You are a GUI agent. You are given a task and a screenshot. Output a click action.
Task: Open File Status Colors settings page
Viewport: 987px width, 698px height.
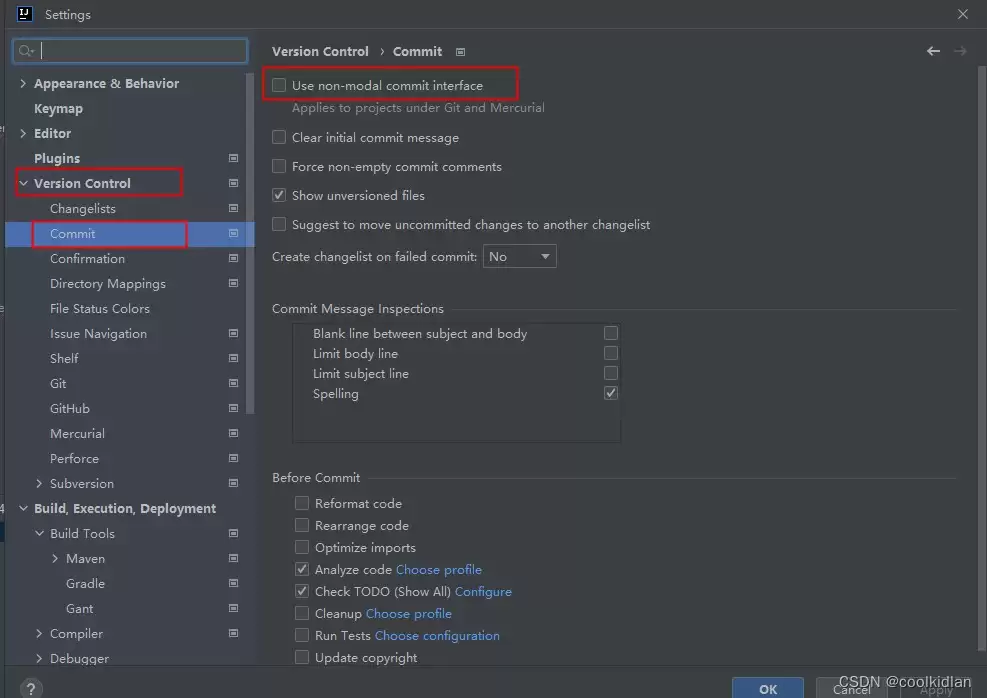tap(100, 308)
